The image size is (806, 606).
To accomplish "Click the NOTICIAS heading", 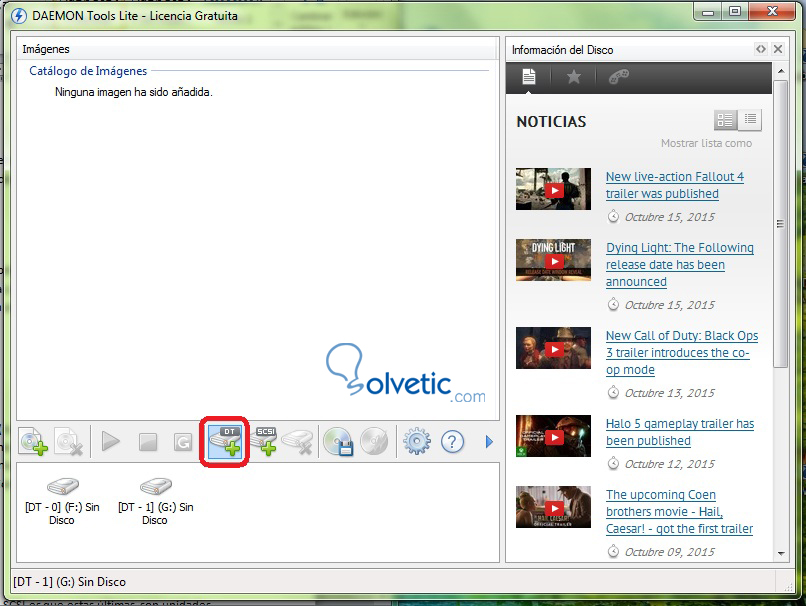I will point(551,122).
